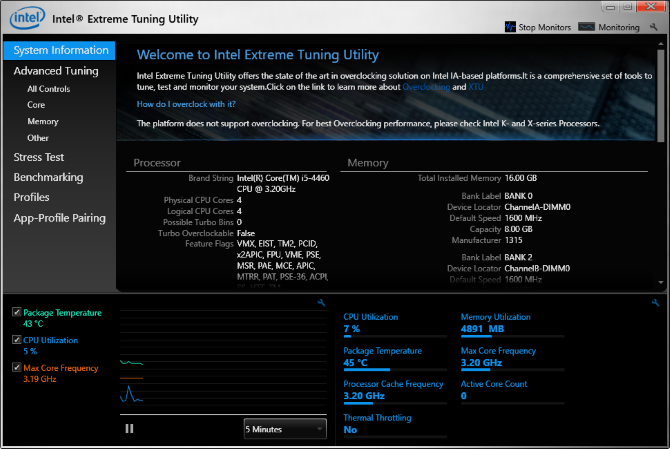Follow the Overclocking link
Viewport: 670px width, 449px height.
coord(426,87)
